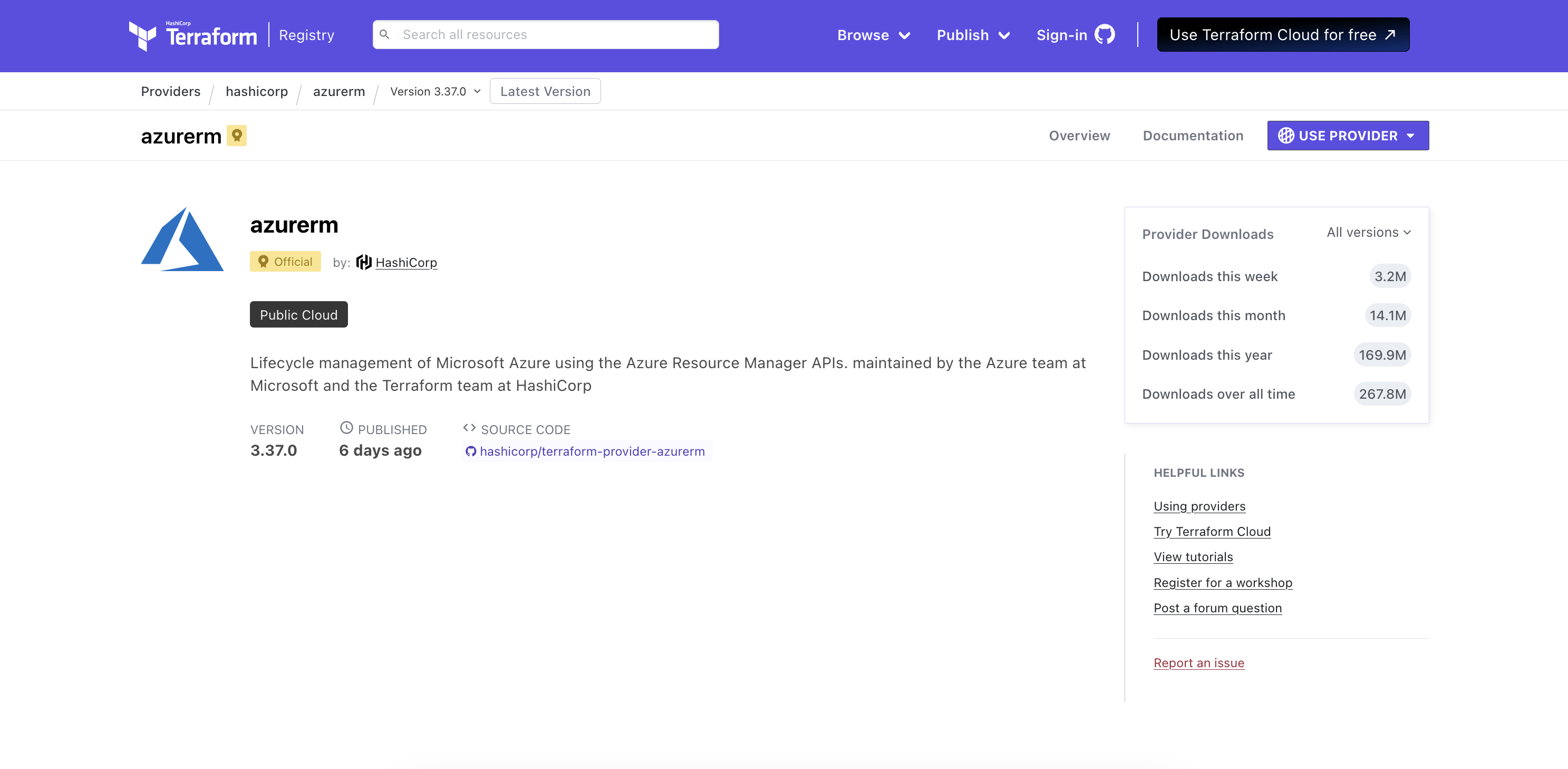The height and width of the screenshot is (769, 1568).
Task: Open the All versions downloads filter
Action: tap(1369, 233)
